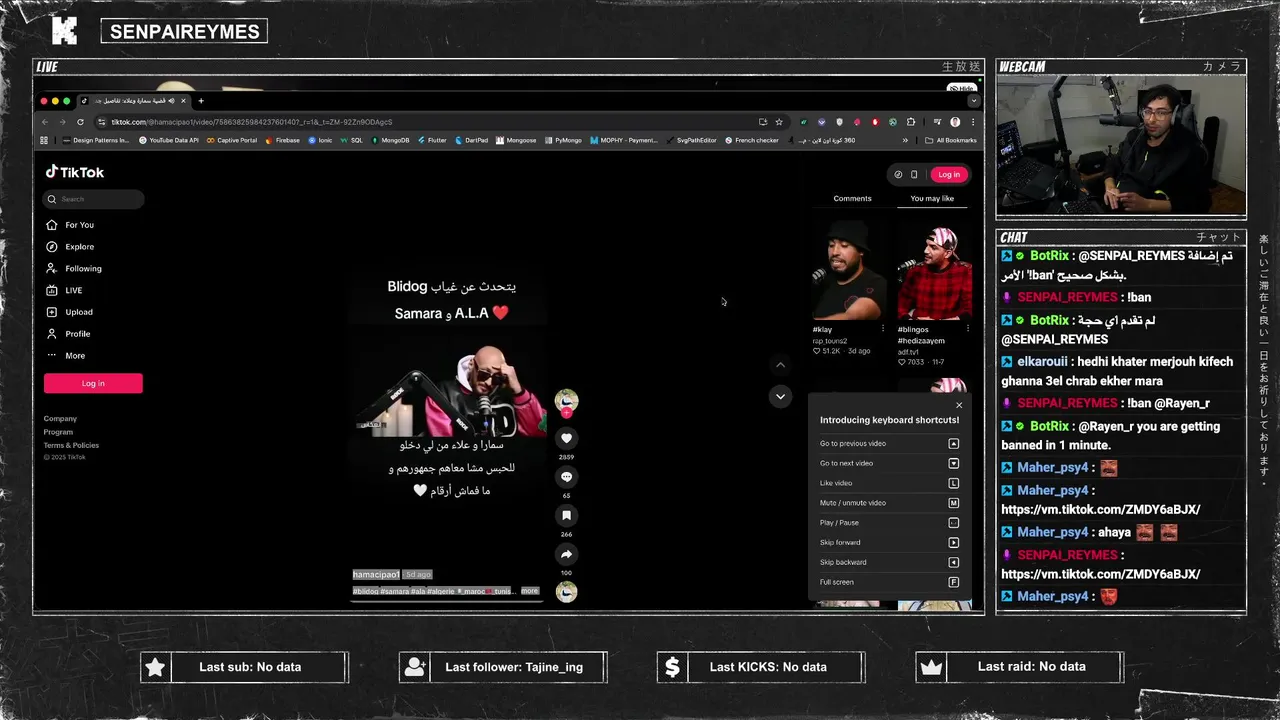
Task: Open the MongoDB bookmark
Action: (390, 140)
